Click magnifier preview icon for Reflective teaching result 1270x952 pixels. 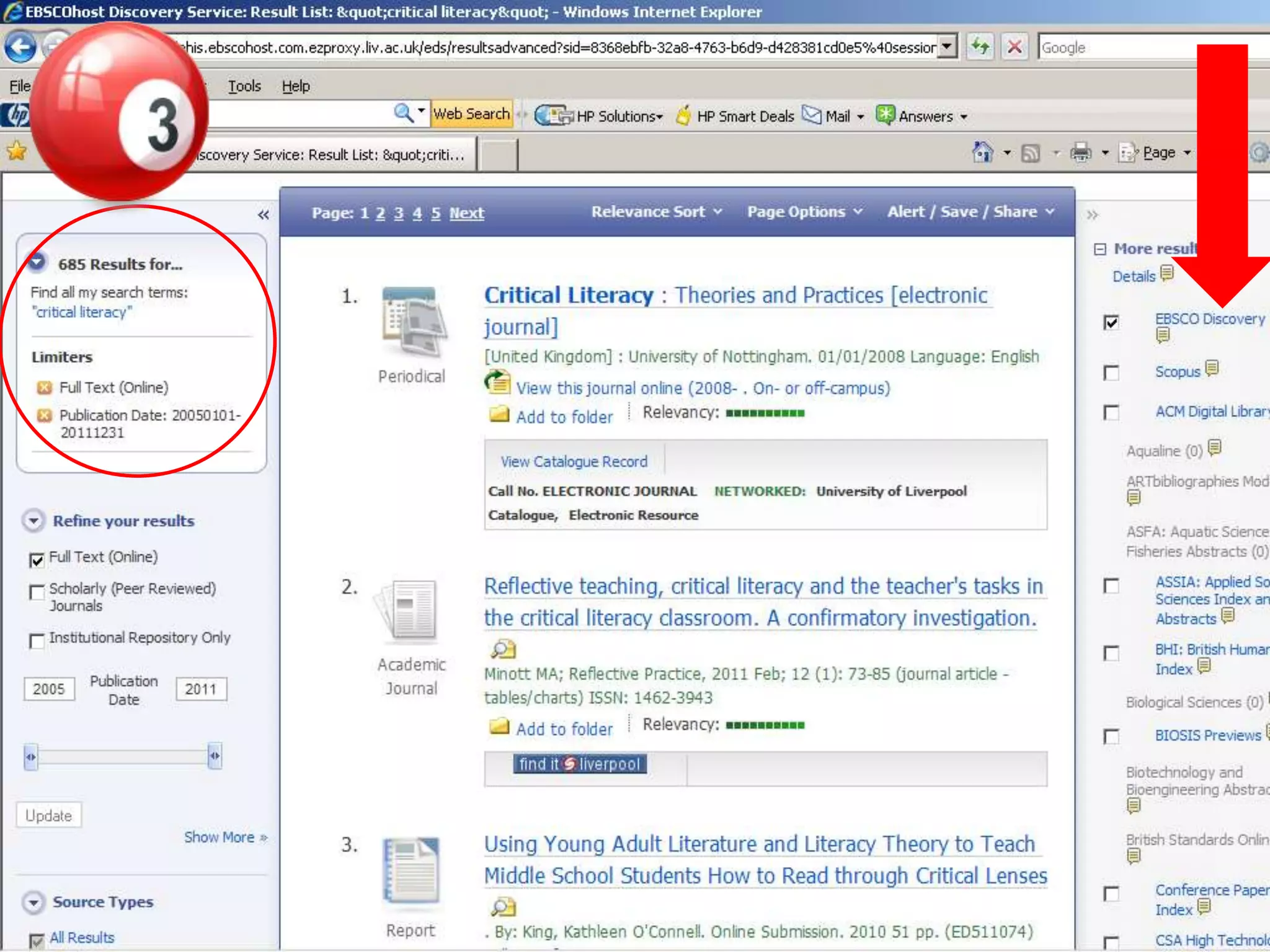click(503, 649)
